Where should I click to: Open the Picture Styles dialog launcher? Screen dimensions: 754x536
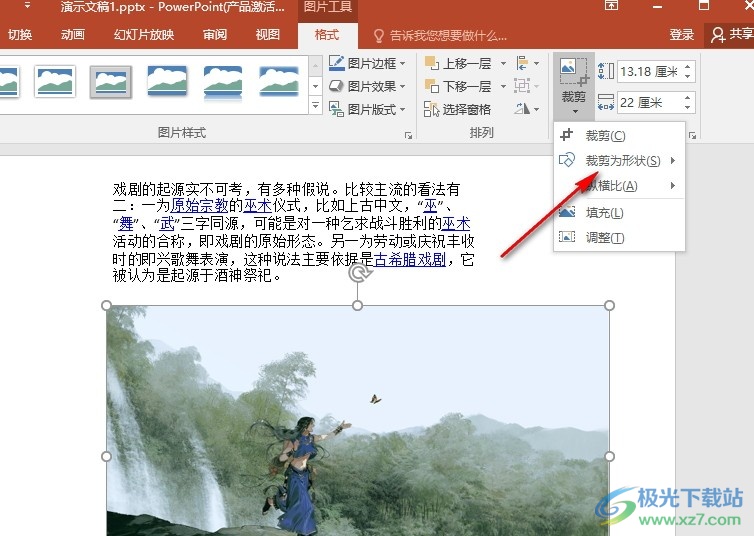[x=408, y=136]
